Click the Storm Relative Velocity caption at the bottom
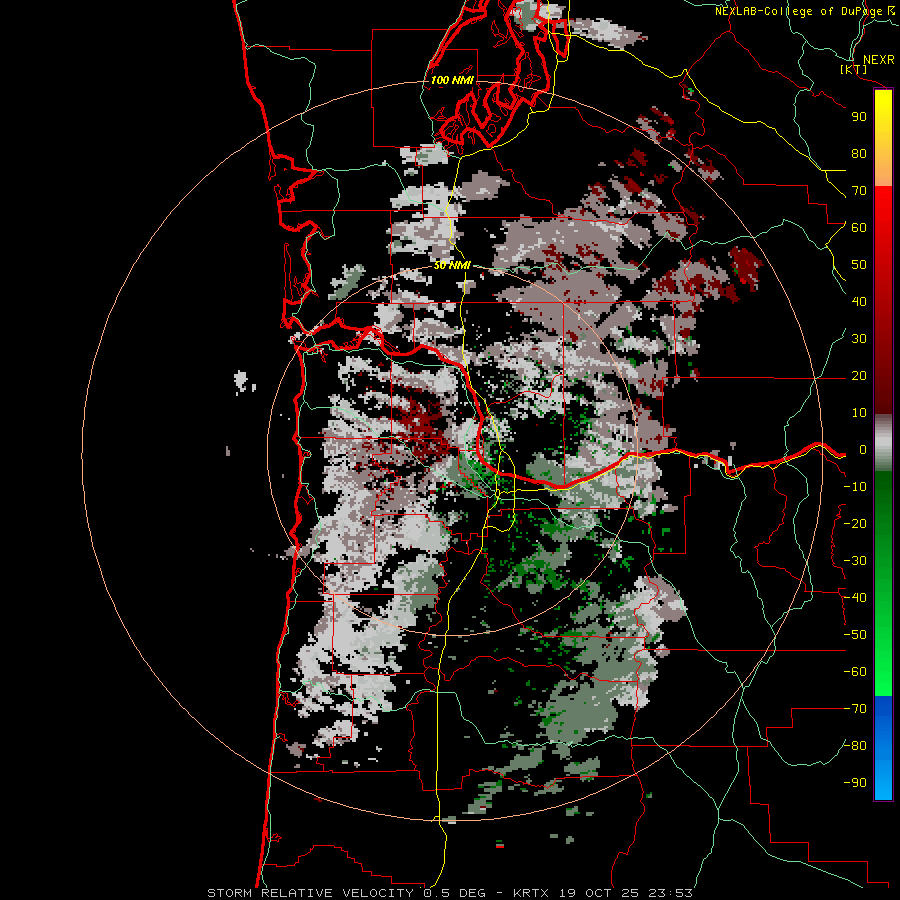Viewport: 900px width, 900px height. (449, 893)
